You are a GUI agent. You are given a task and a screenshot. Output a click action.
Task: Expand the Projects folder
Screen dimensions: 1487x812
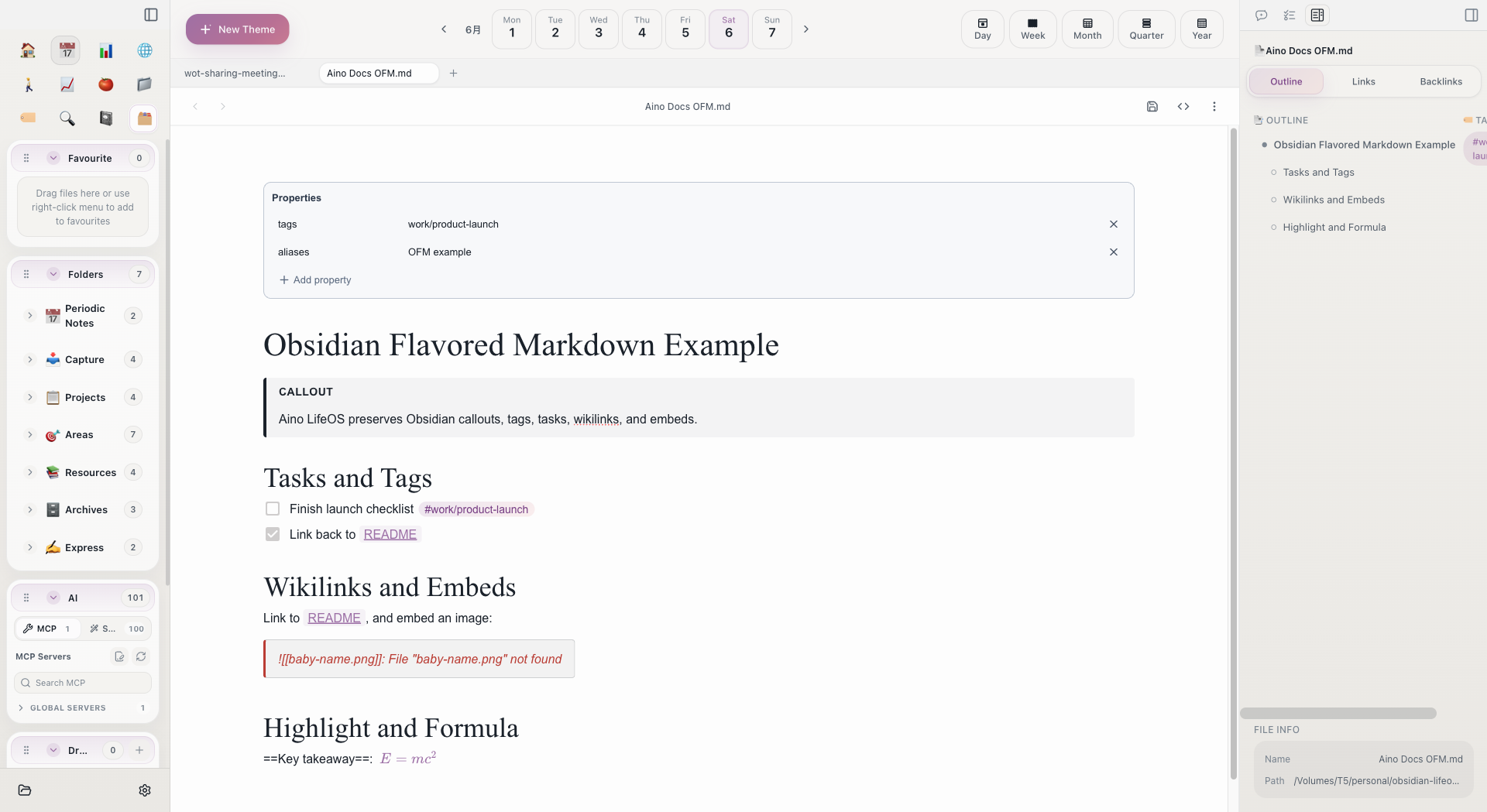[30, 397]
